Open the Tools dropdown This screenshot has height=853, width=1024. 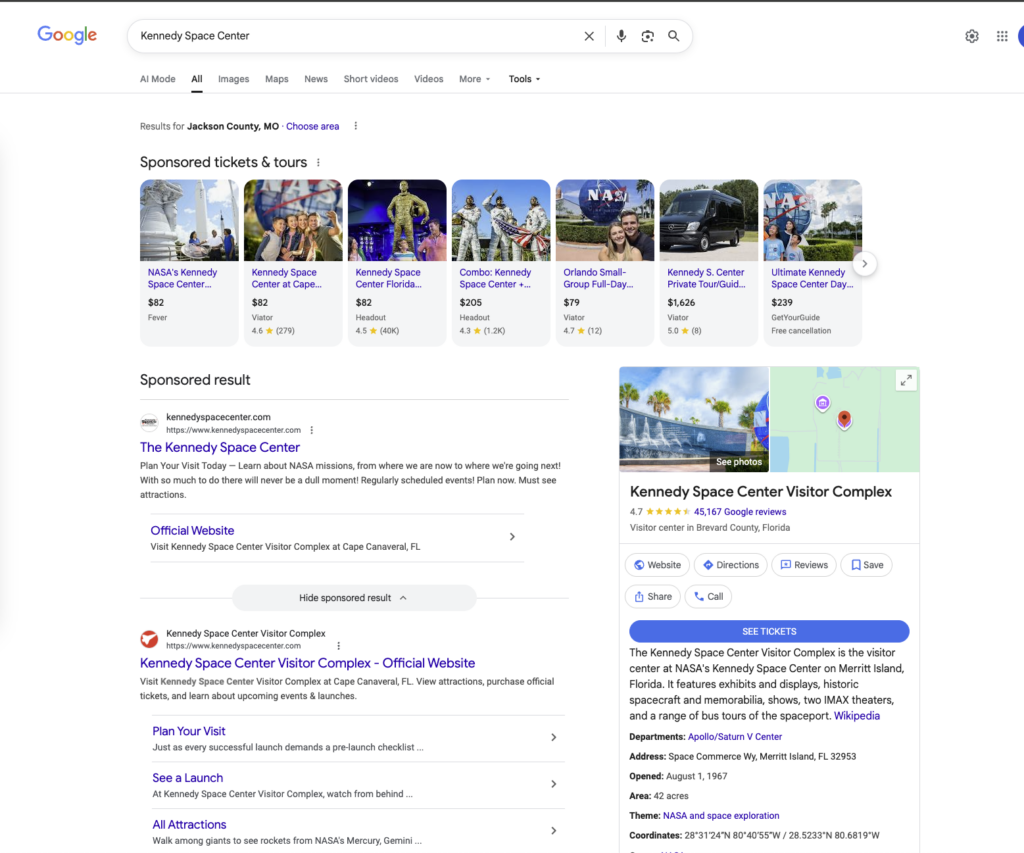tap(524, 79)
